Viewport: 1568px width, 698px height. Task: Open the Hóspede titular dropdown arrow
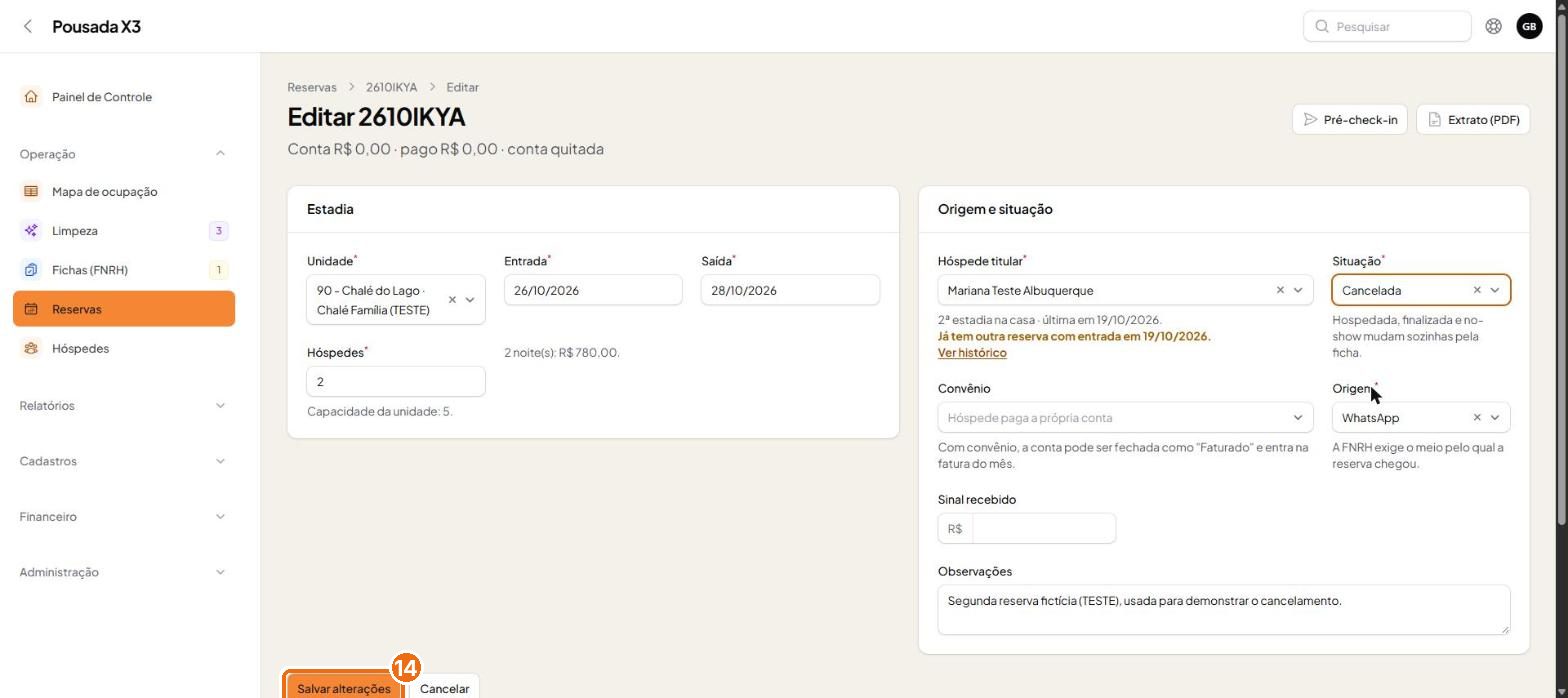(x=1298, y=290)
